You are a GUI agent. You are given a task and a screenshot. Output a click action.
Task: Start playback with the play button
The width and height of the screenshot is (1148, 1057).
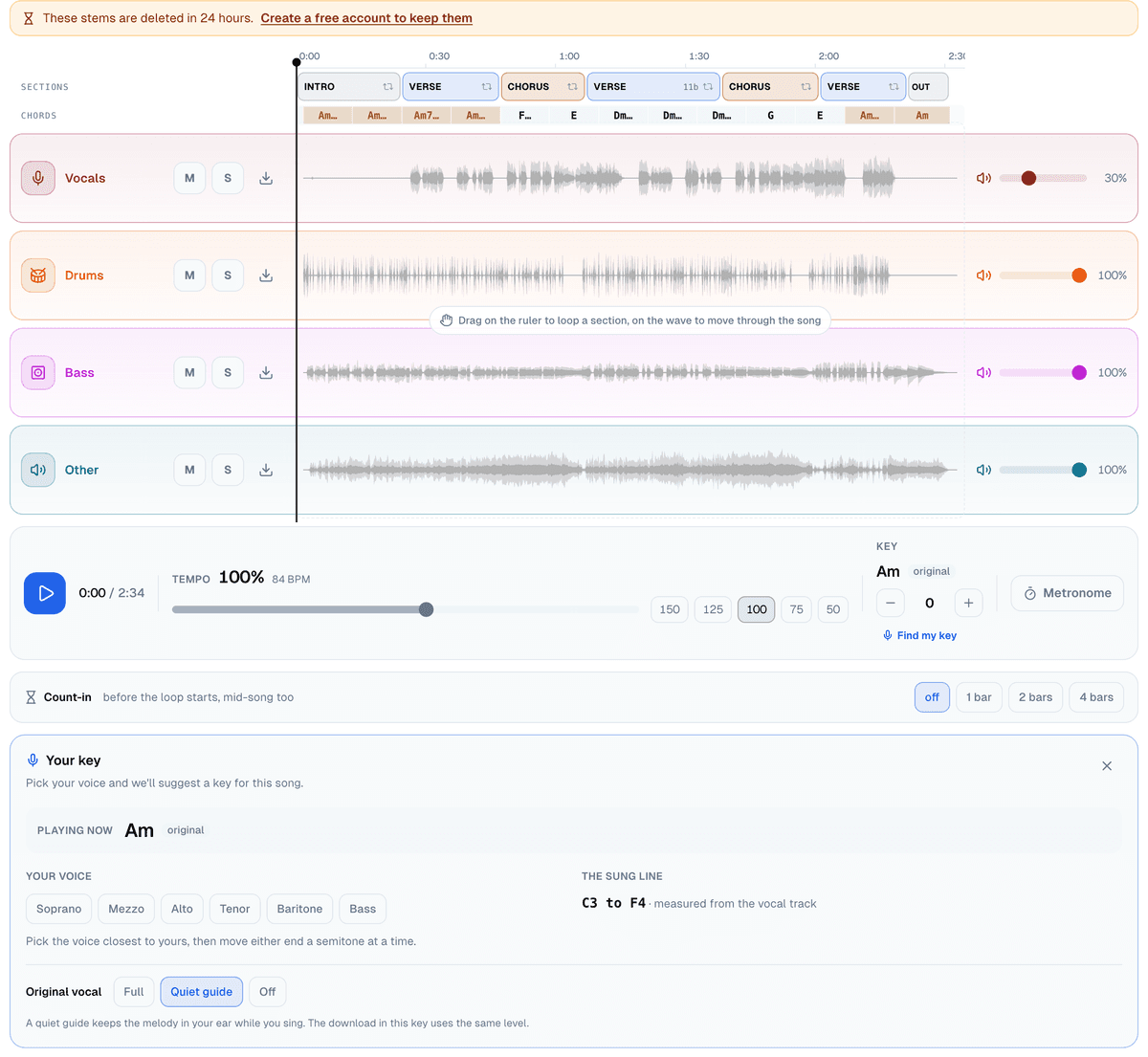click(45, 593)
